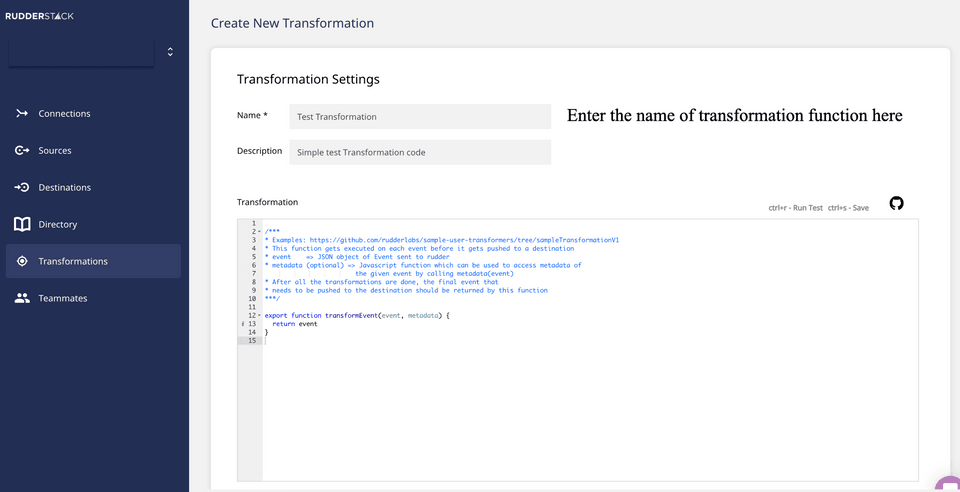The width and height of the screenshot is (960, 492).
Task: Click the 'ctrl+s - Save' hint
Action: [x=849, y=208]
